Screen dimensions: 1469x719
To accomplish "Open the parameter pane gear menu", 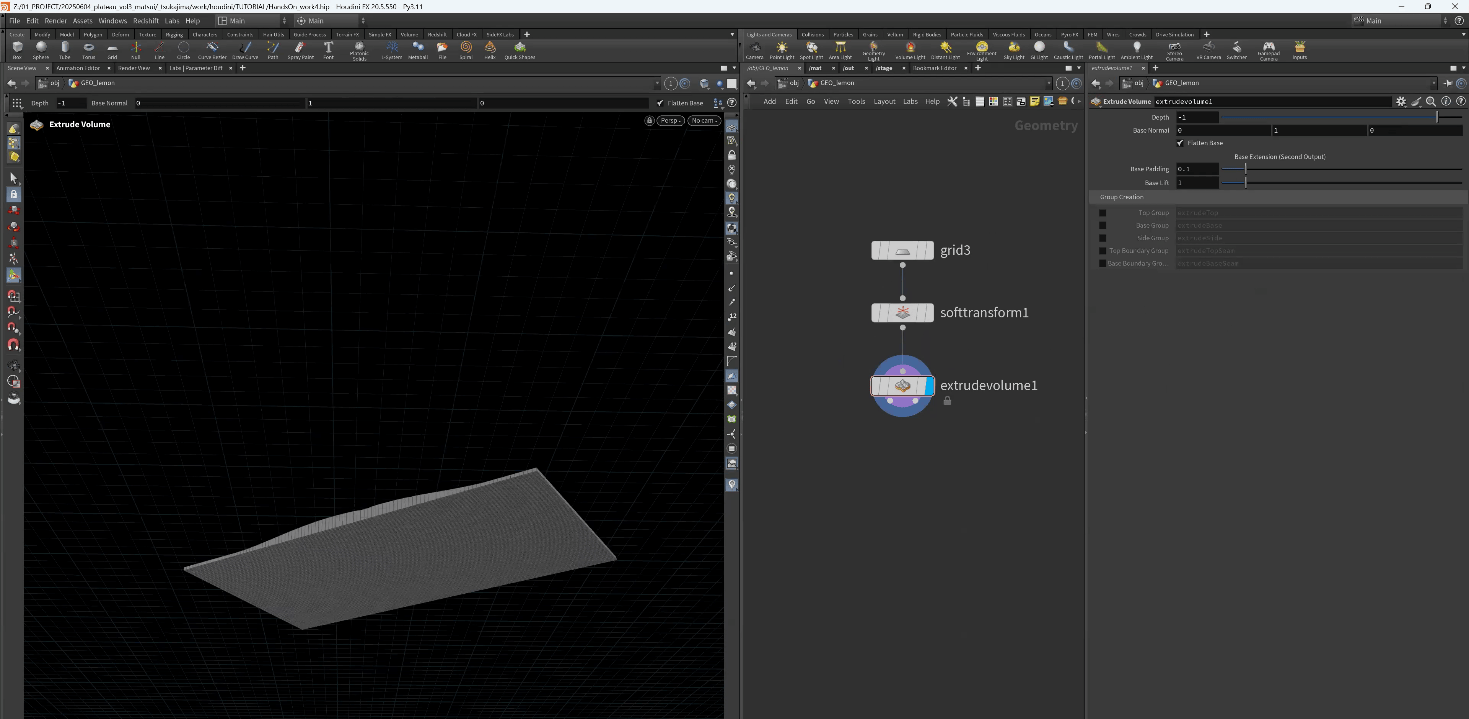I will [x=1401, y=101].
